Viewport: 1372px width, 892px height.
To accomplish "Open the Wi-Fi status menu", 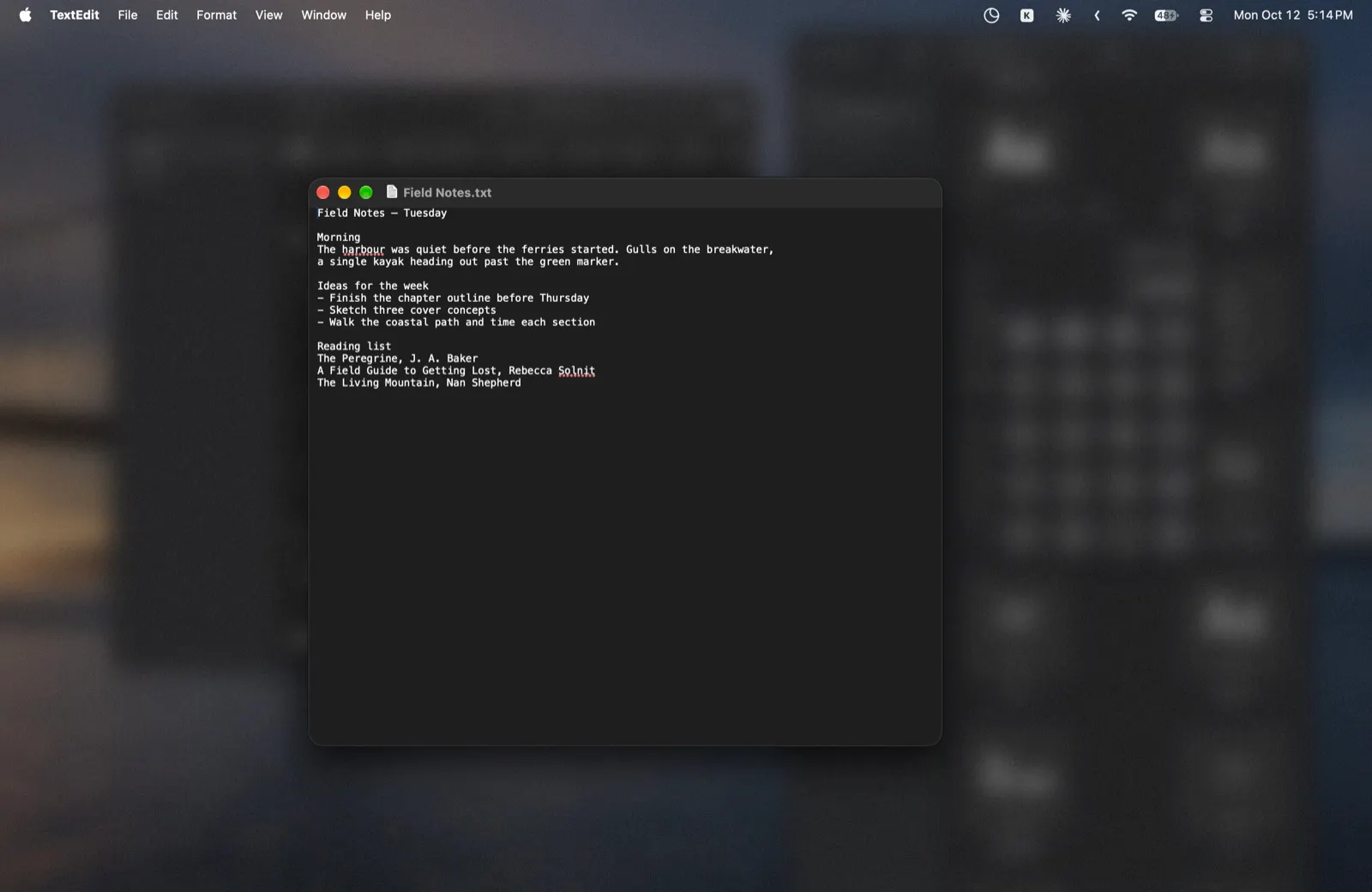I will tap(1129, 15).
